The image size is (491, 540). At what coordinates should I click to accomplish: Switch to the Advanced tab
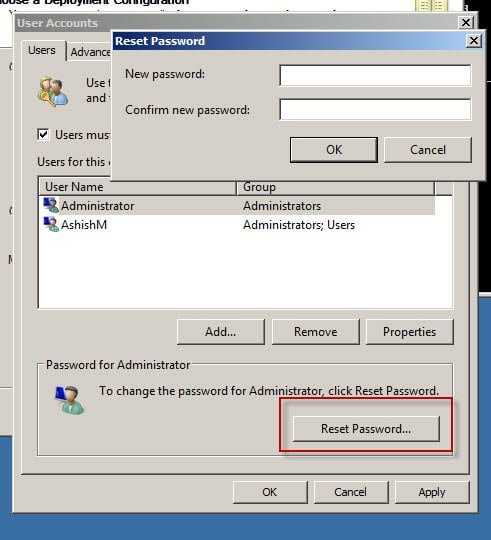pos(90,52)
